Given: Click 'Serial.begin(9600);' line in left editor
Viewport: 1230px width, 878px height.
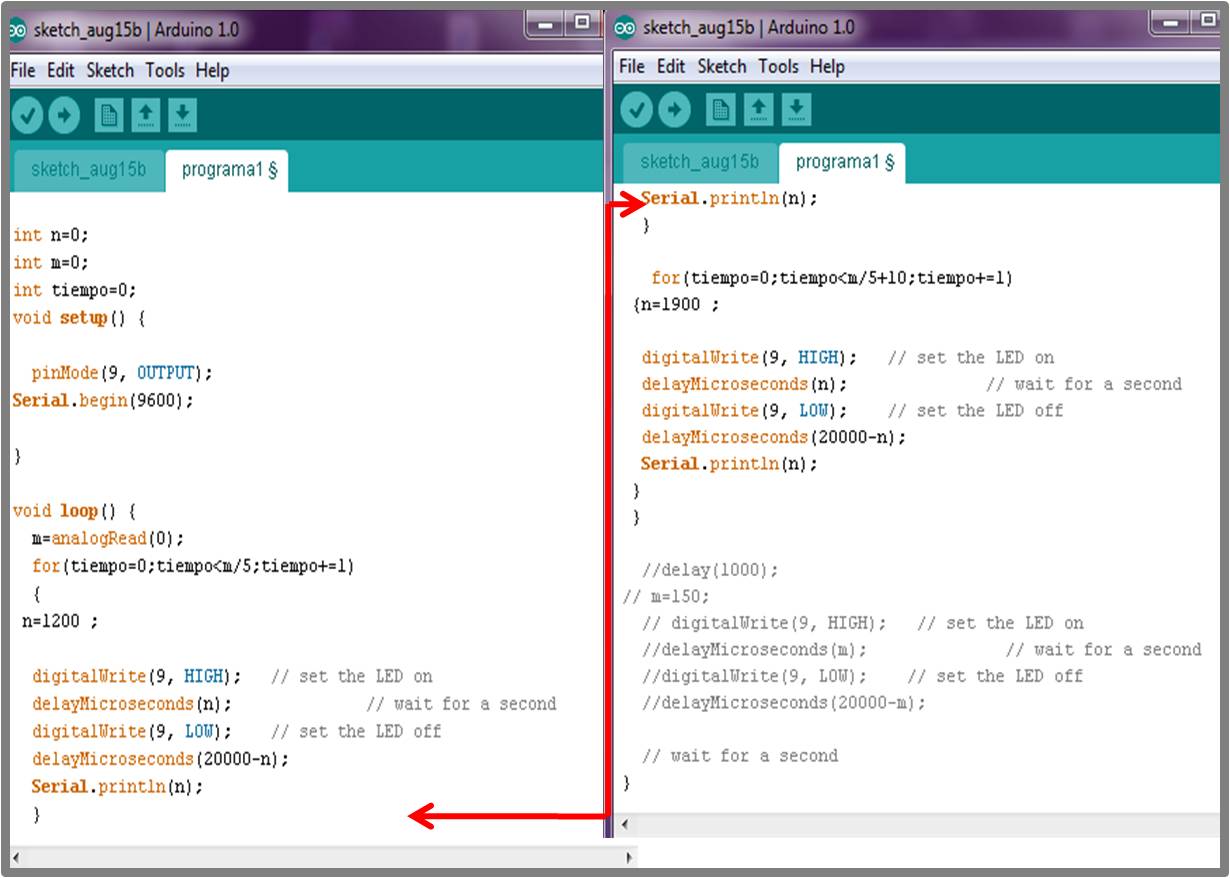Looking at the screenshot, I should pos(102,401).
